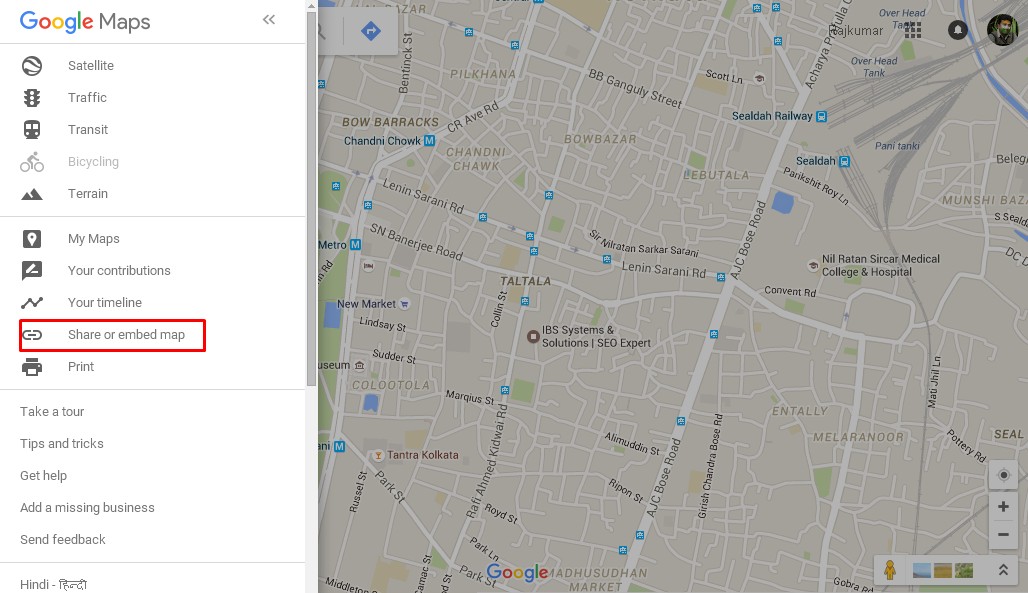Open Your timeline
This screenshot has width=1028, height=593.
(105, 302)
